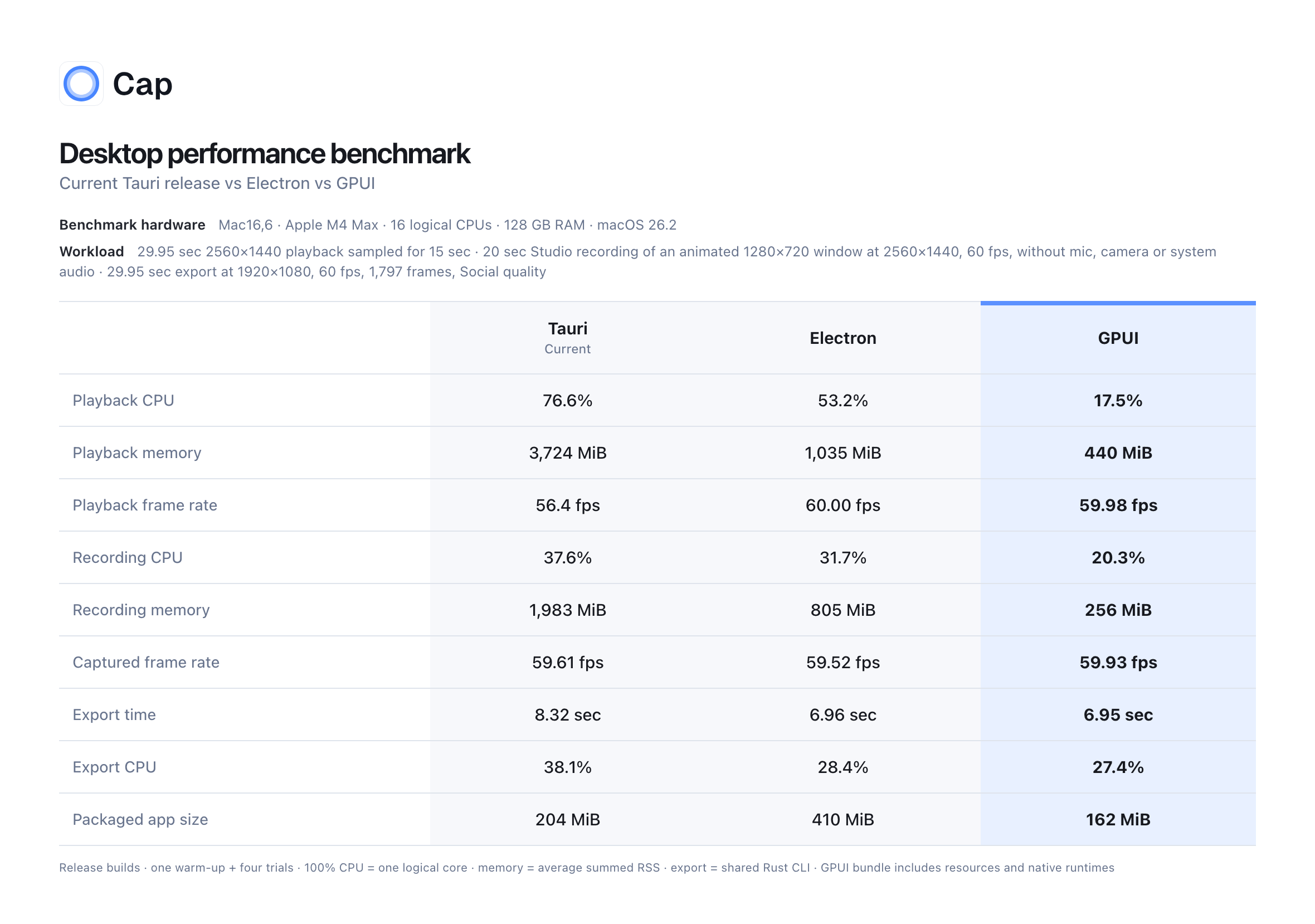
Task: Click the Playback memory row label
Action: point(137,453)
